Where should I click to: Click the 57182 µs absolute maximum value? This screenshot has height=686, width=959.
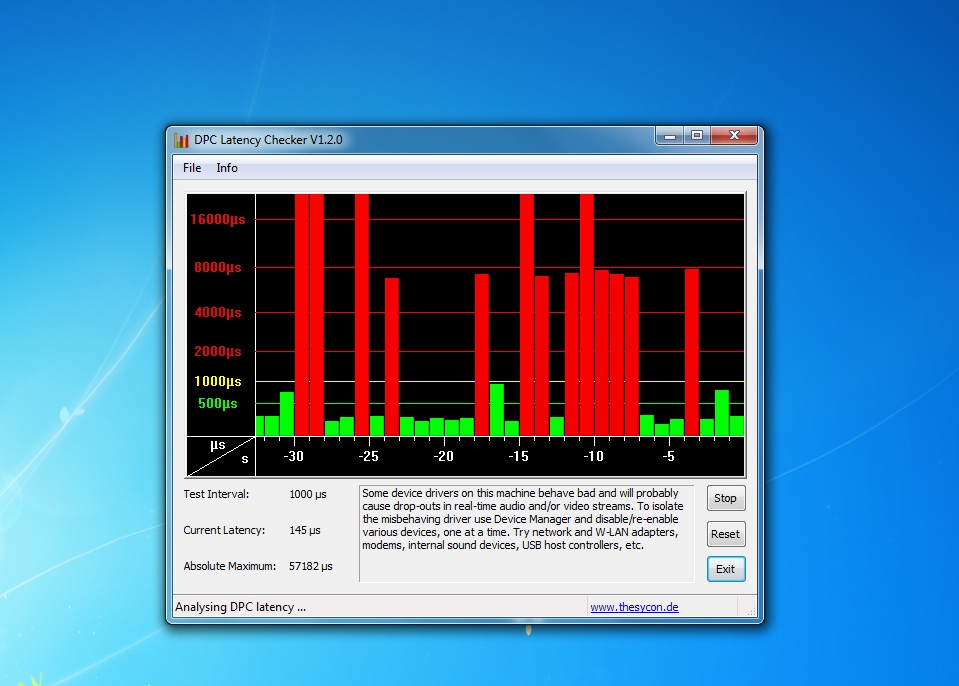point(311,566)
